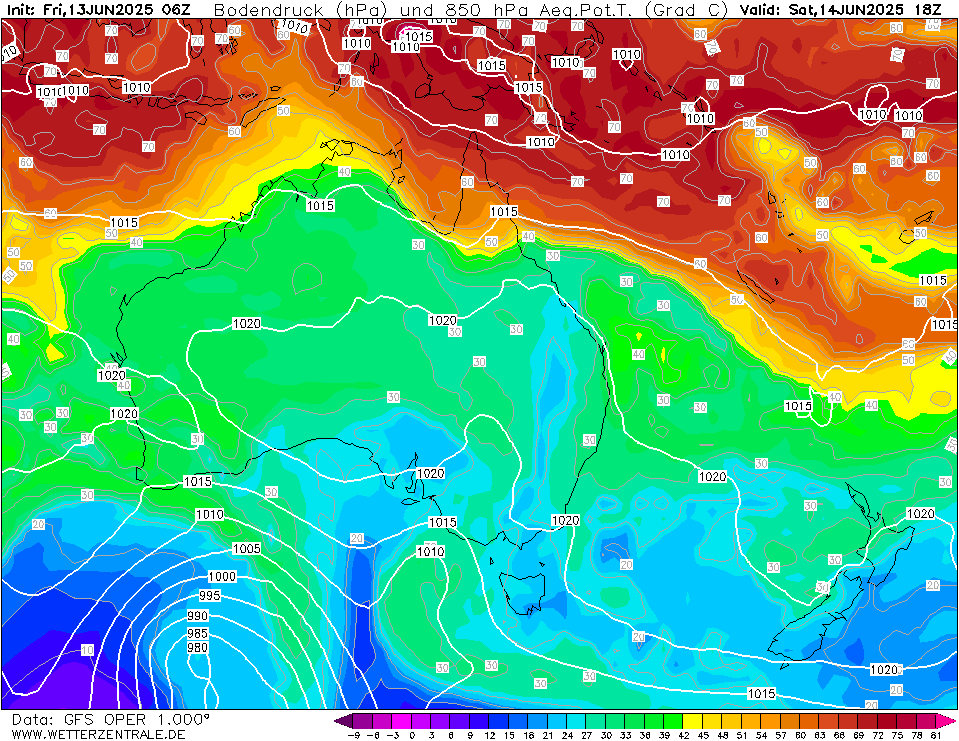The width and height of the screenshot is (959, 741).
Task: Open the WWW.WETTERZENTRALE.DE link text
Action: (98, 734)
